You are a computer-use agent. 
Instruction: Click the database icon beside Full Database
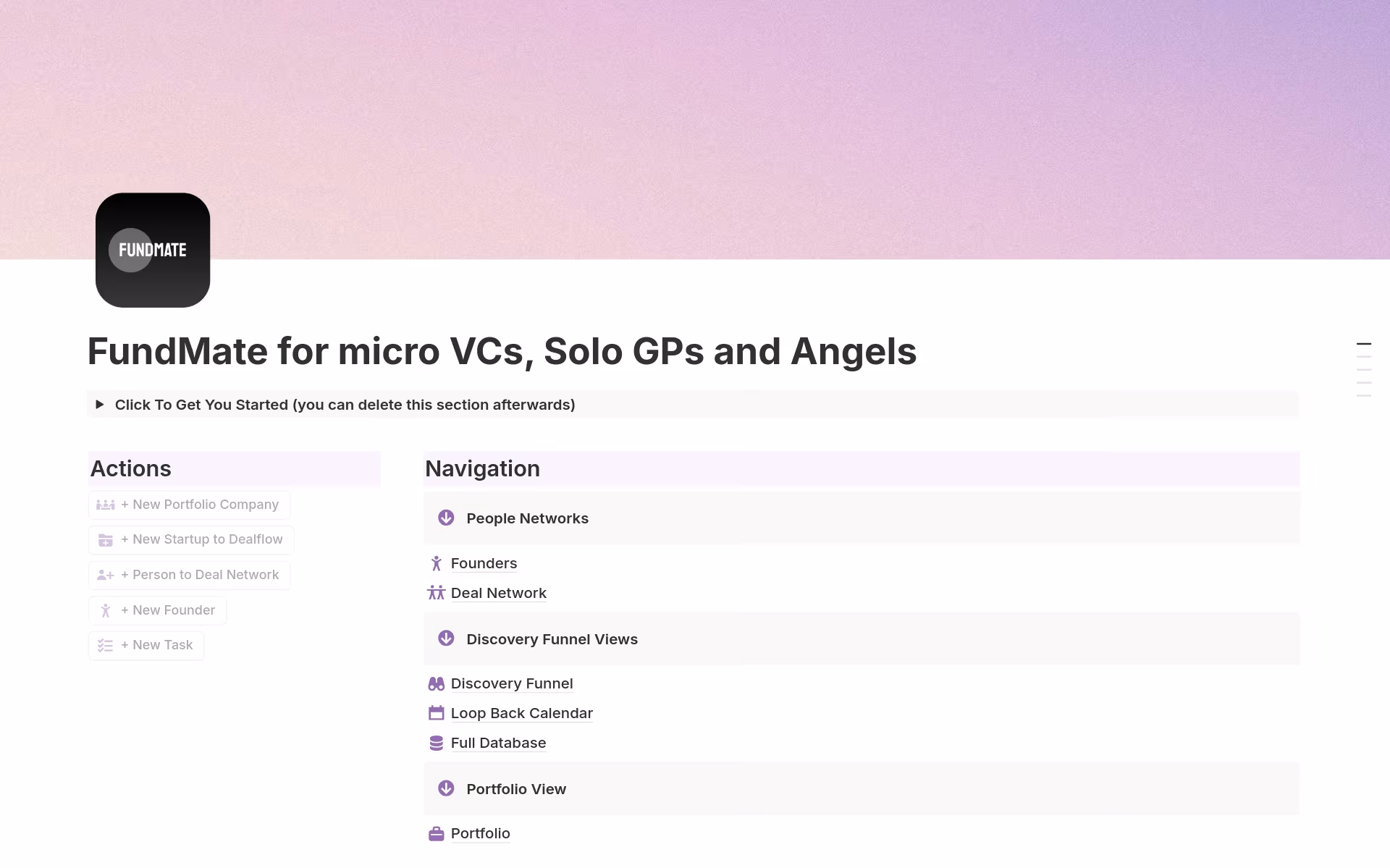click(436, 743)
